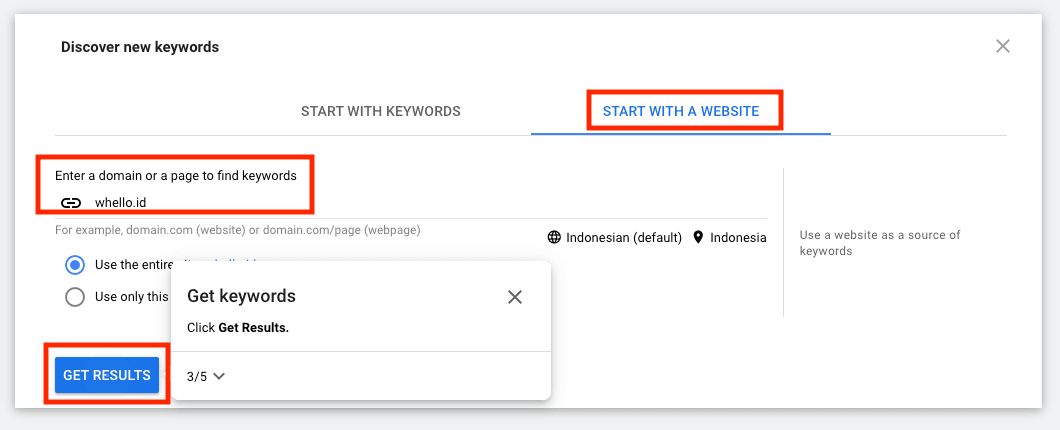Viewport: 1060px width, 430px height.
Task: Click the globe language icon
Action: (554, 238)
